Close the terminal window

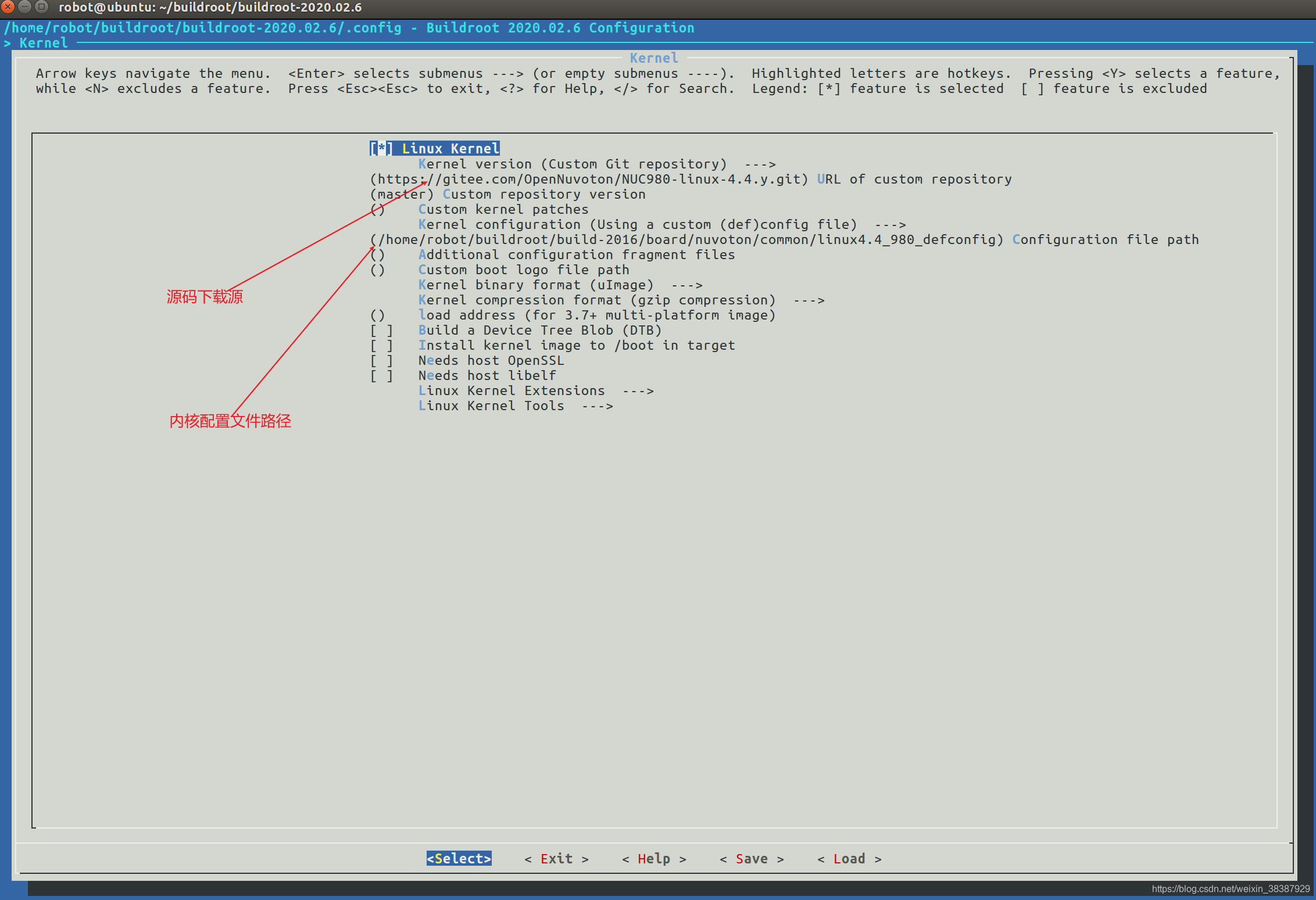click(x=8, y=7)
